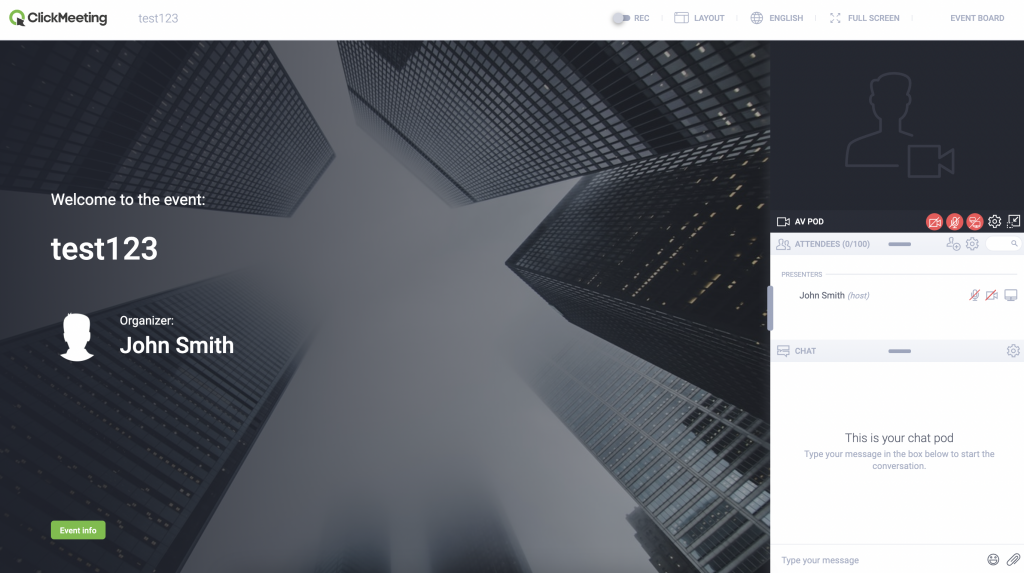Viewport: 1024px width, 573px height.
Task: Open the LAYOUT menu
Action: pyautogui.click(x=699, y=18)
